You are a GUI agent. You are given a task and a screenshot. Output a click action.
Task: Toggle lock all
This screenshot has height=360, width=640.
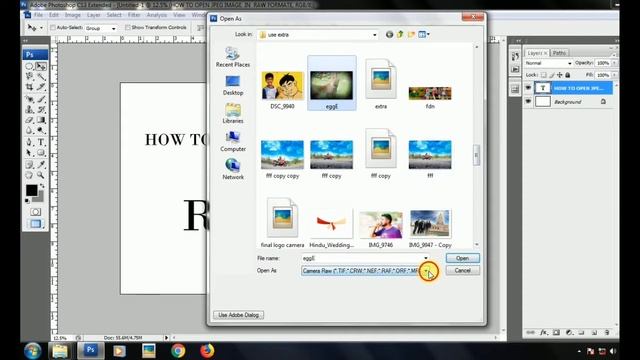pyautogui.click(x=567, y=75)
